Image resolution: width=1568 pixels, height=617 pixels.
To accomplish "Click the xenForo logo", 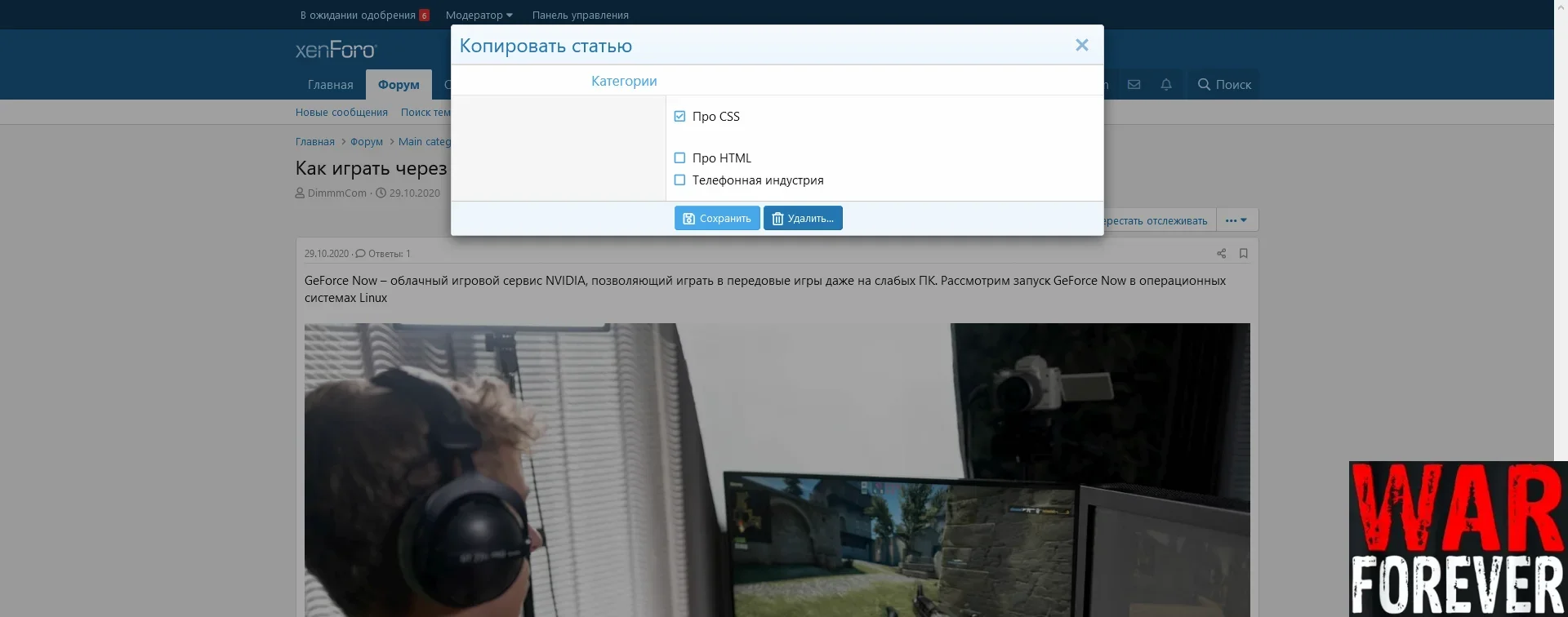I will (x=336, y=50).
